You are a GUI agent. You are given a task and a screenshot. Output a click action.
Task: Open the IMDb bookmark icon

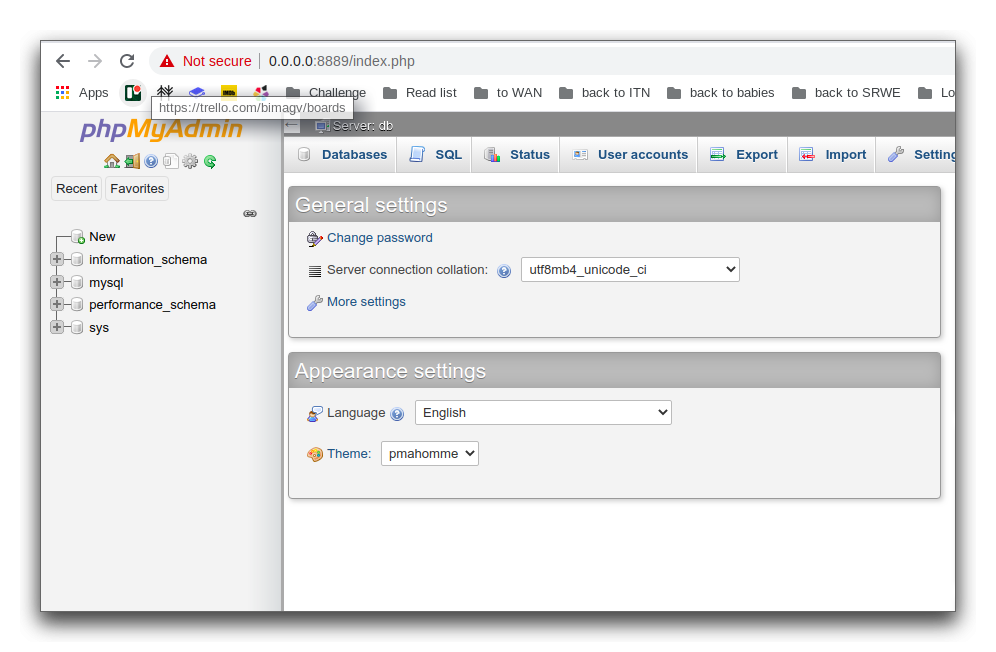pyautogui.click(x=229, y=92)
